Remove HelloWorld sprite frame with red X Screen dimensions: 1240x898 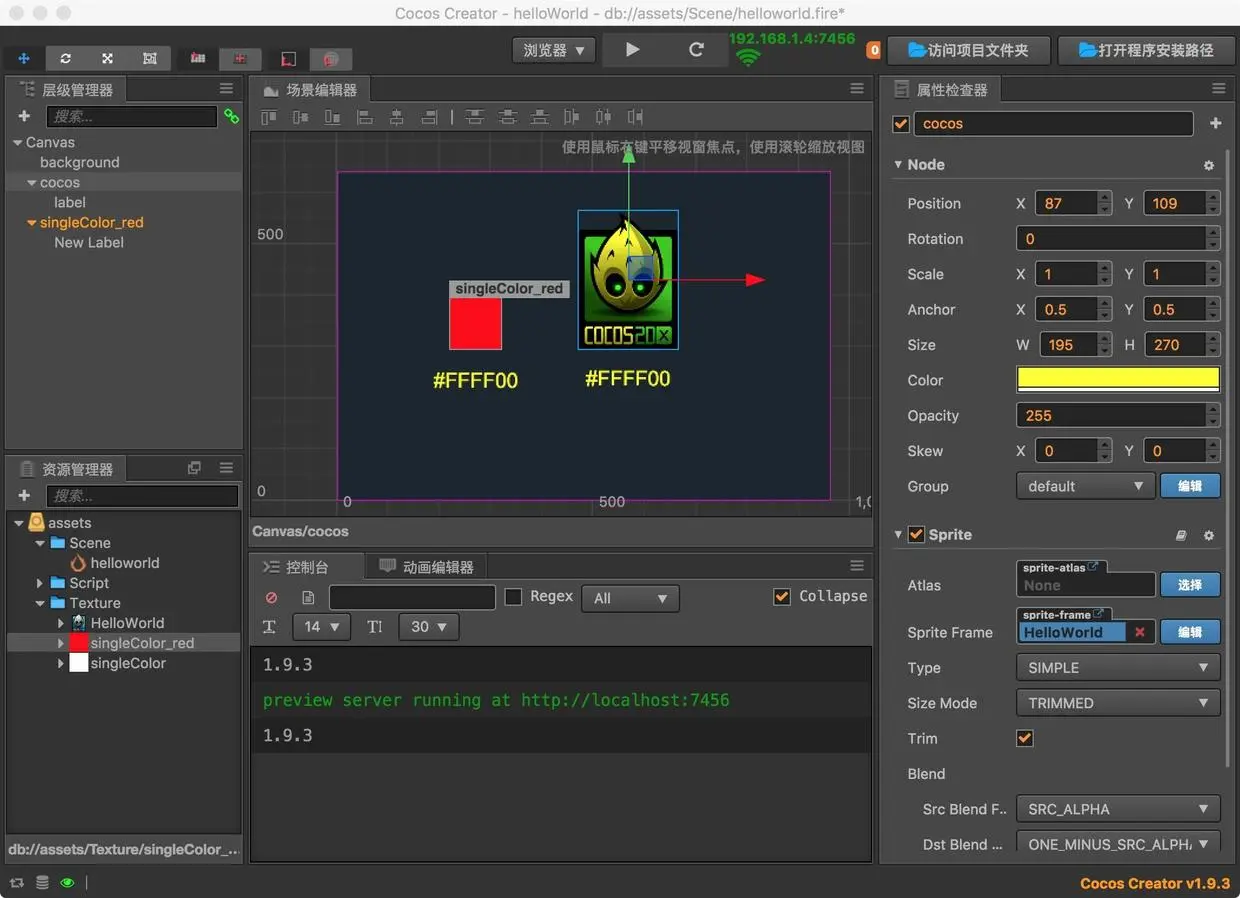click(x=1139, y=632)
